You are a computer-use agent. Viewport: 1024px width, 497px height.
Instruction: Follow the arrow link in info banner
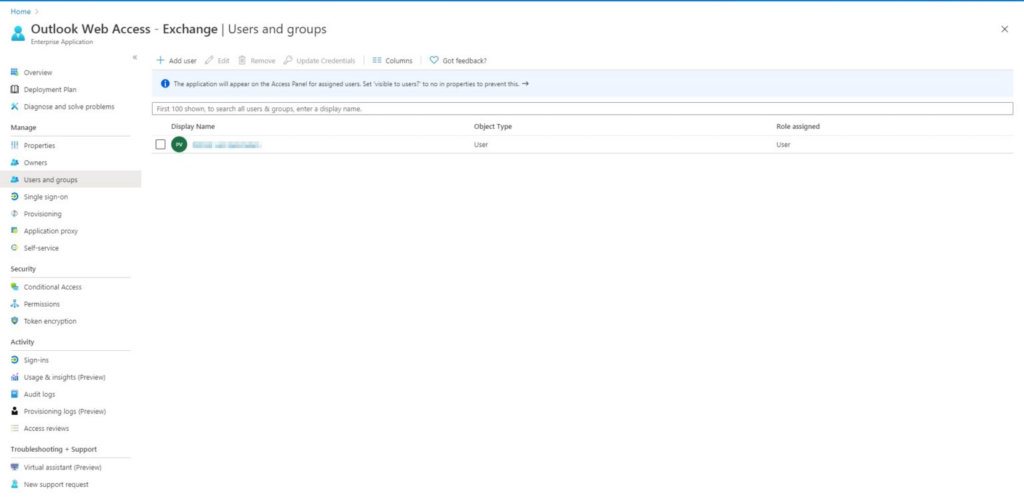point(525,84)
